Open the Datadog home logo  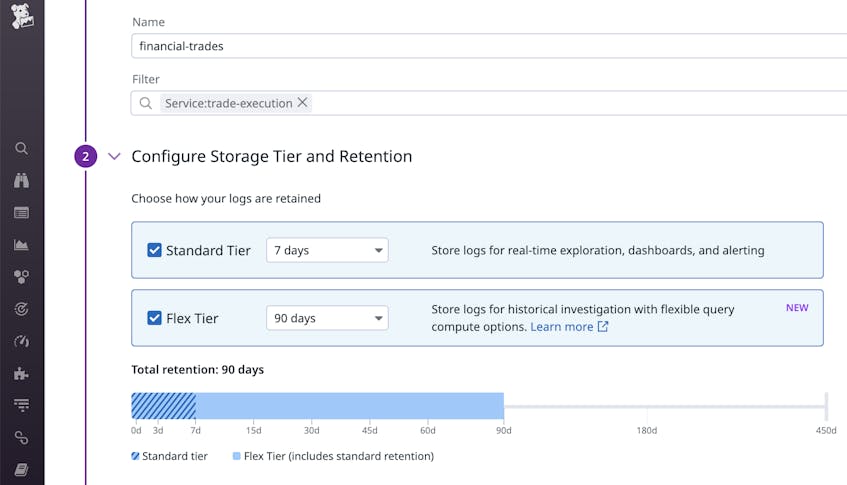pos(22,16)
